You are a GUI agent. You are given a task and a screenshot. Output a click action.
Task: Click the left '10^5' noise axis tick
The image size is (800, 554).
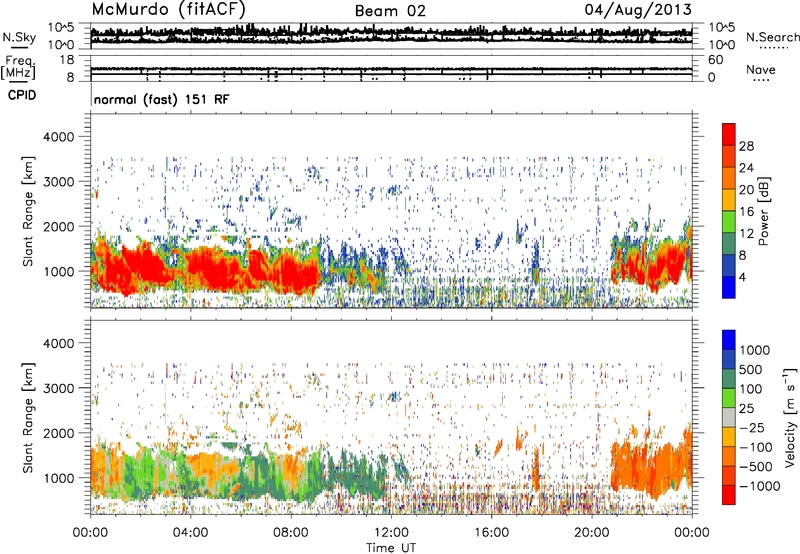[x=61, y=27]
